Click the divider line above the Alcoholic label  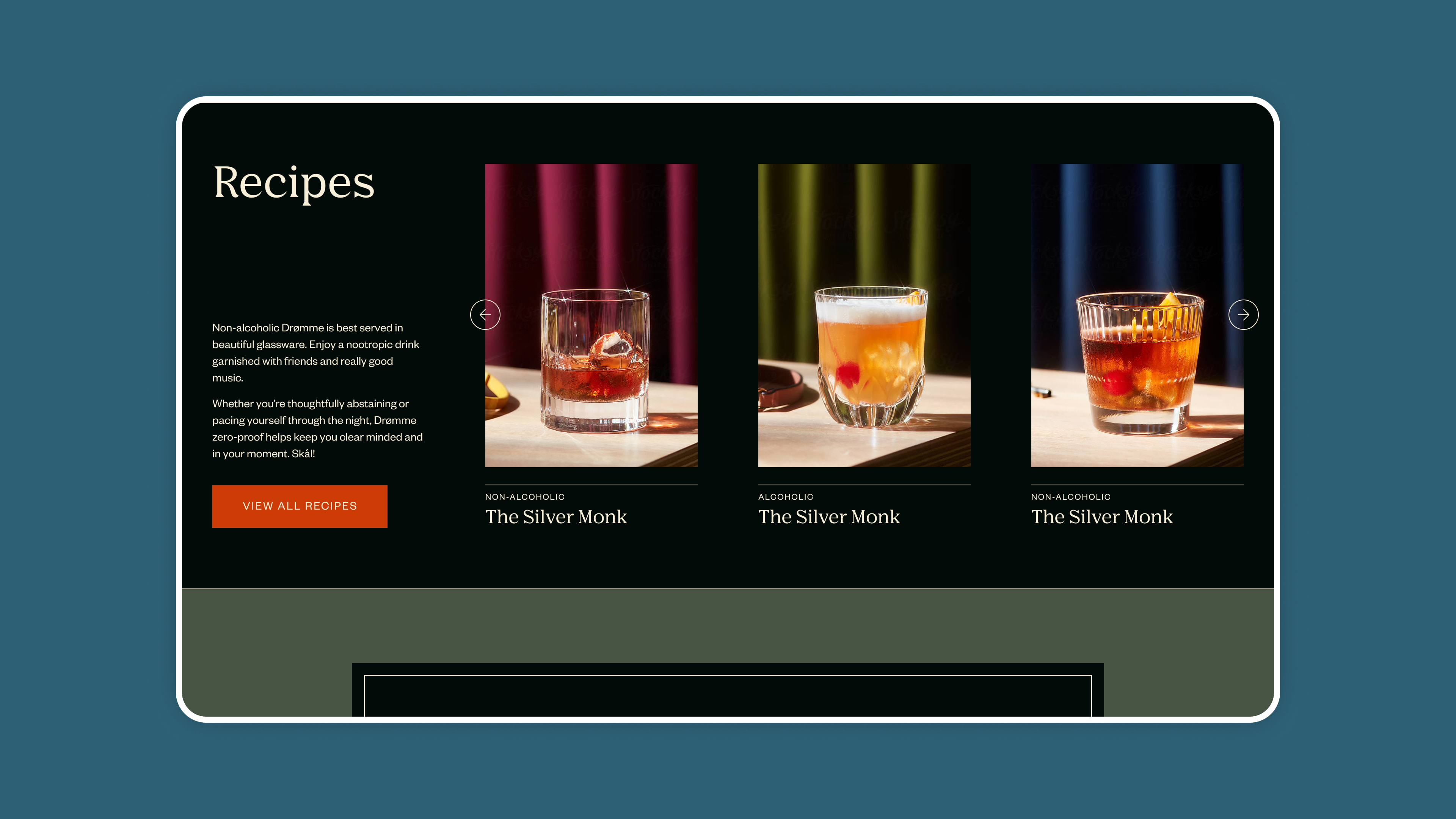tap(864, 485)
